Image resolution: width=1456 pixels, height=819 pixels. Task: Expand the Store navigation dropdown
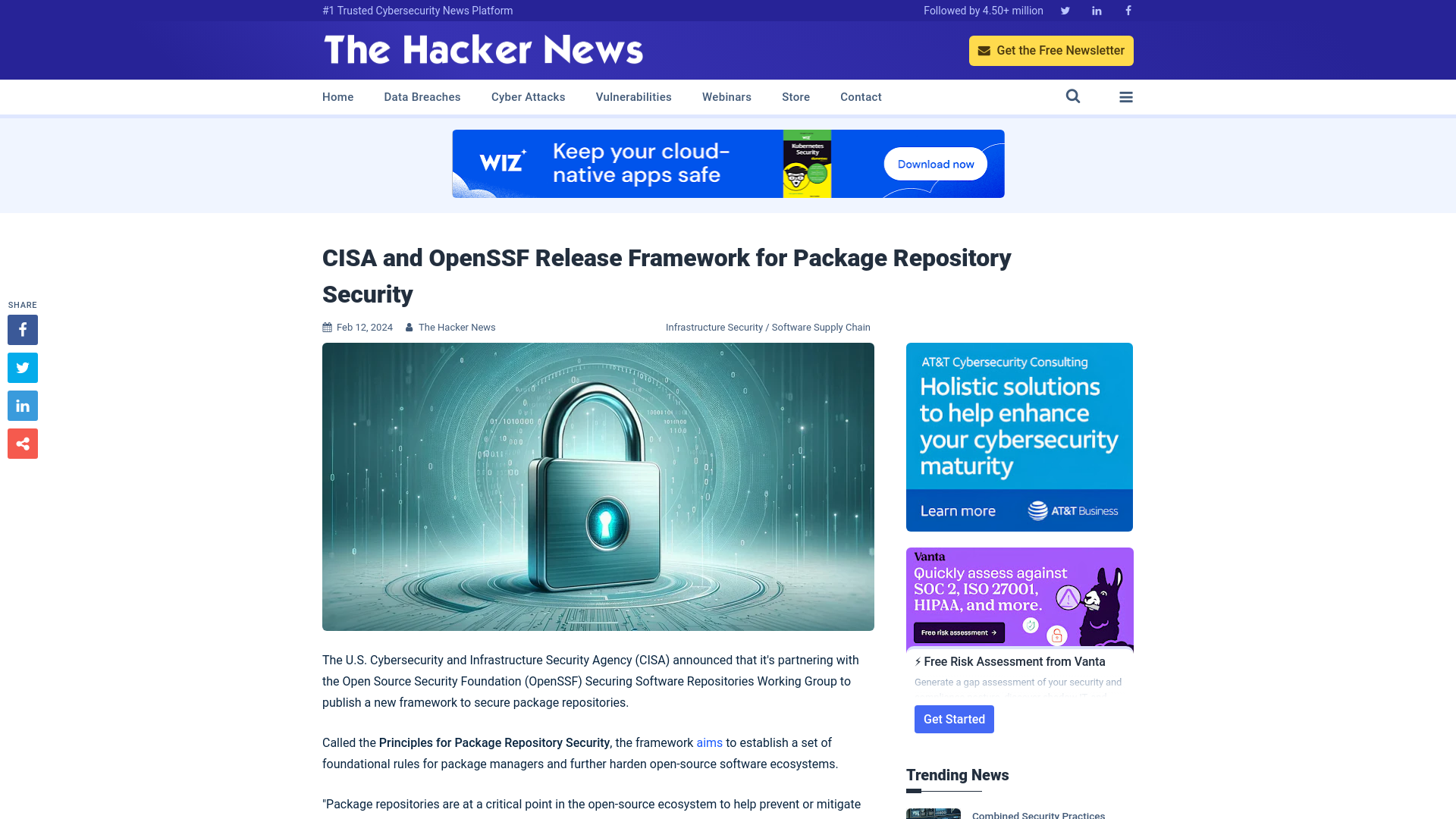(796, 97)
